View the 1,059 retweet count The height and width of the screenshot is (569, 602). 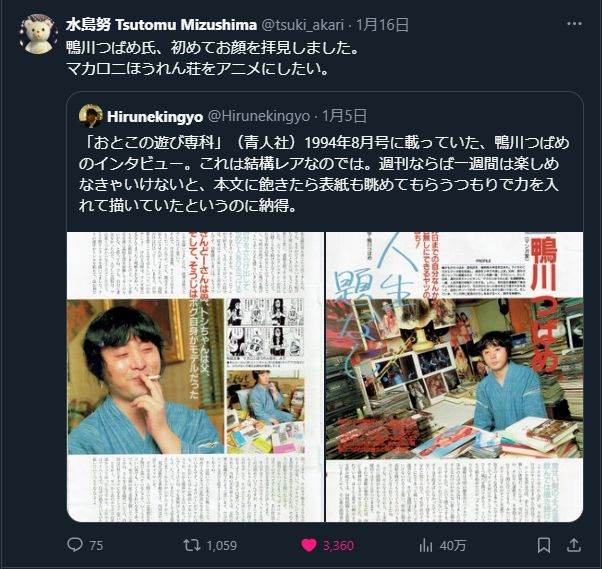point(222,546)
